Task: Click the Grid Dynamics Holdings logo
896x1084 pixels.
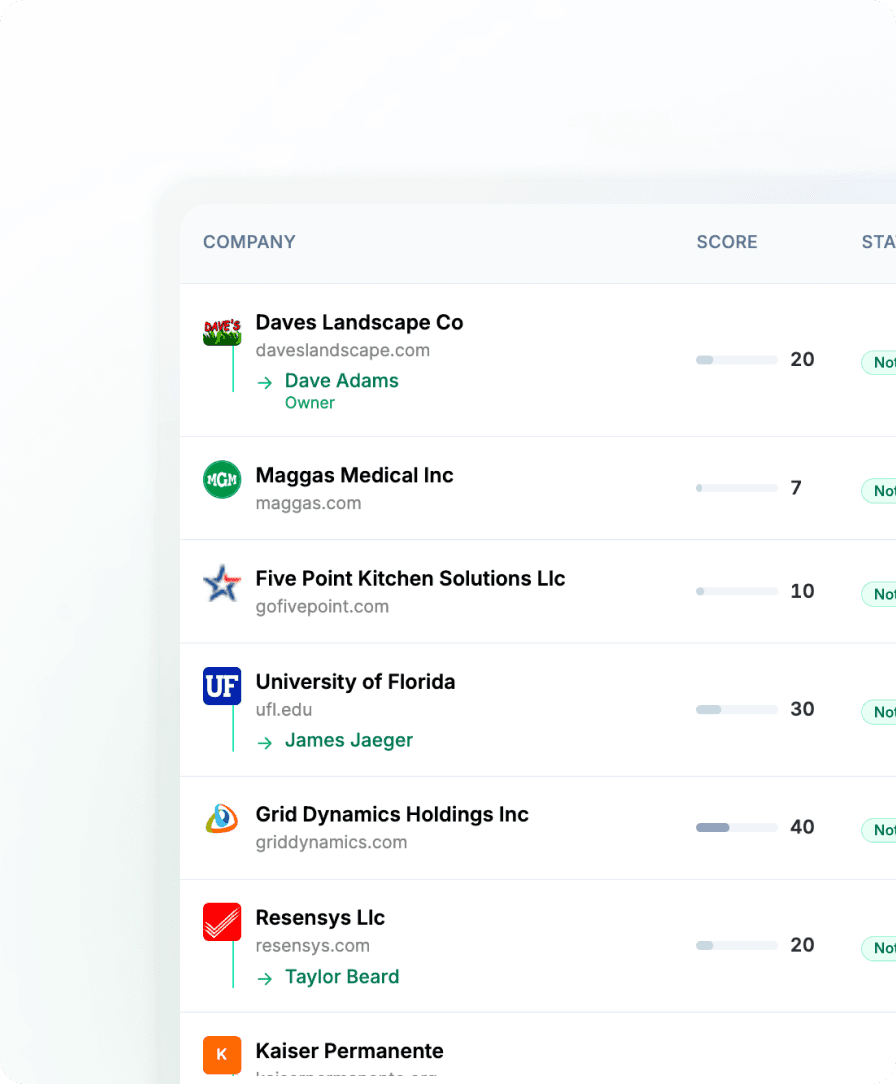Action: click(x=222, y=819)
